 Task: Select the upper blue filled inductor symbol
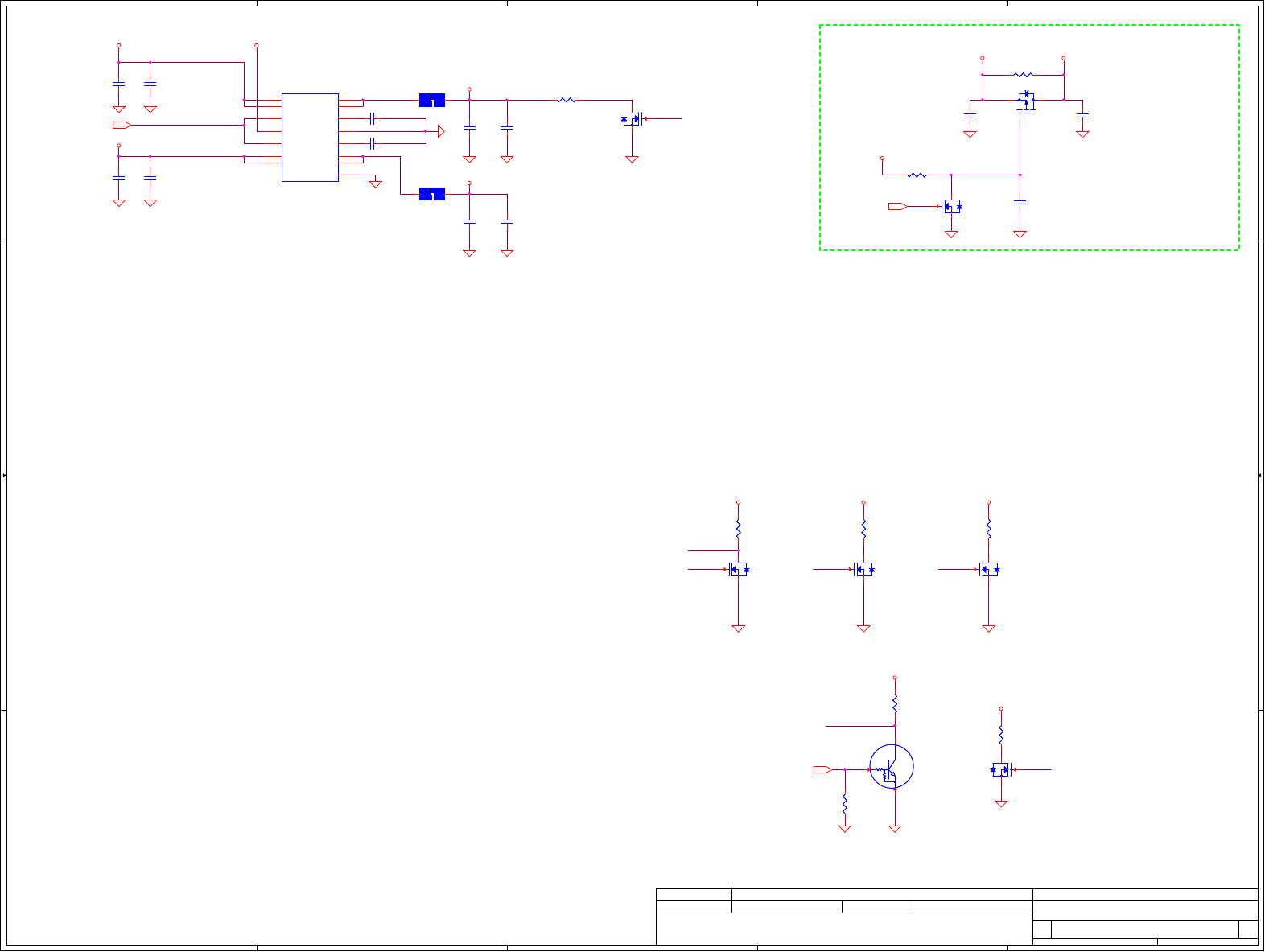tap(432, 101)
